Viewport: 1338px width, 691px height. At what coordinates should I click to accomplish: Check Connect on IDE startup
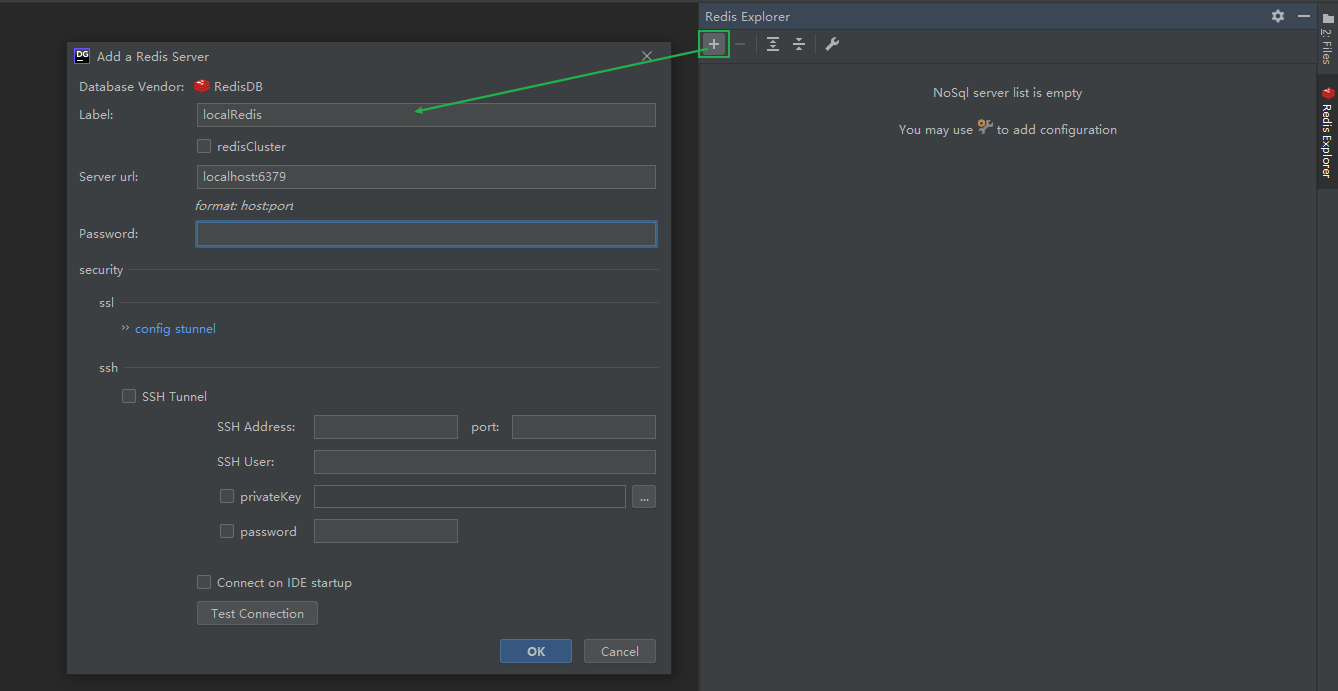coord(204,582)
